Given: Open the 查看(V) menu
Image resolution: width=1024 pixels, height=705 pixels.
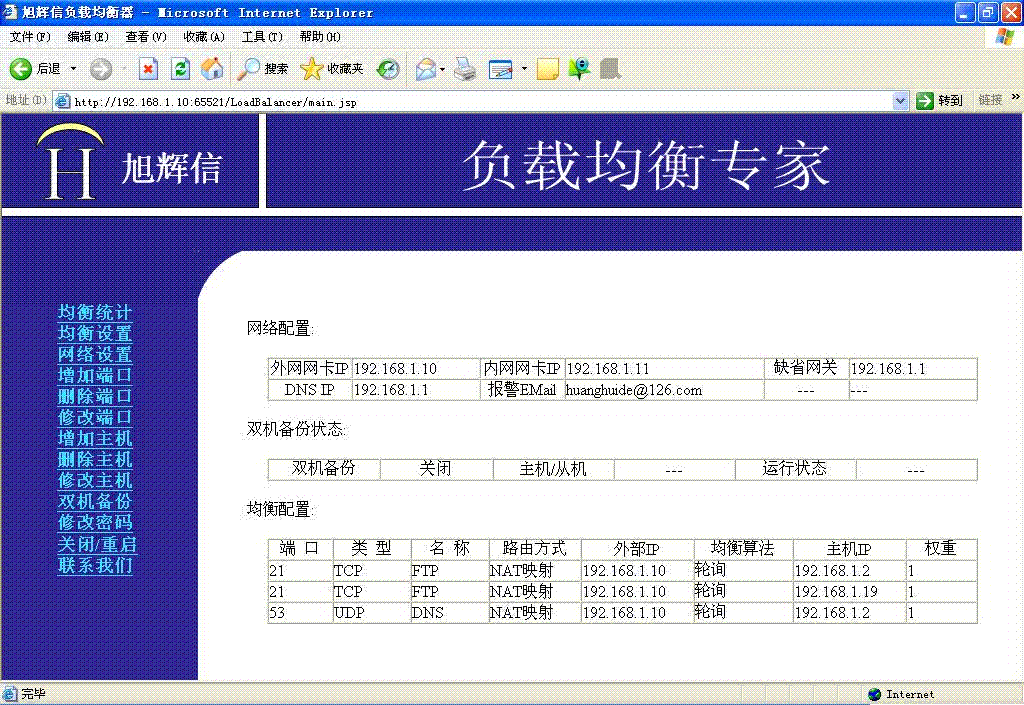Looking at the screenshot, I should click(x=146, y=37).
